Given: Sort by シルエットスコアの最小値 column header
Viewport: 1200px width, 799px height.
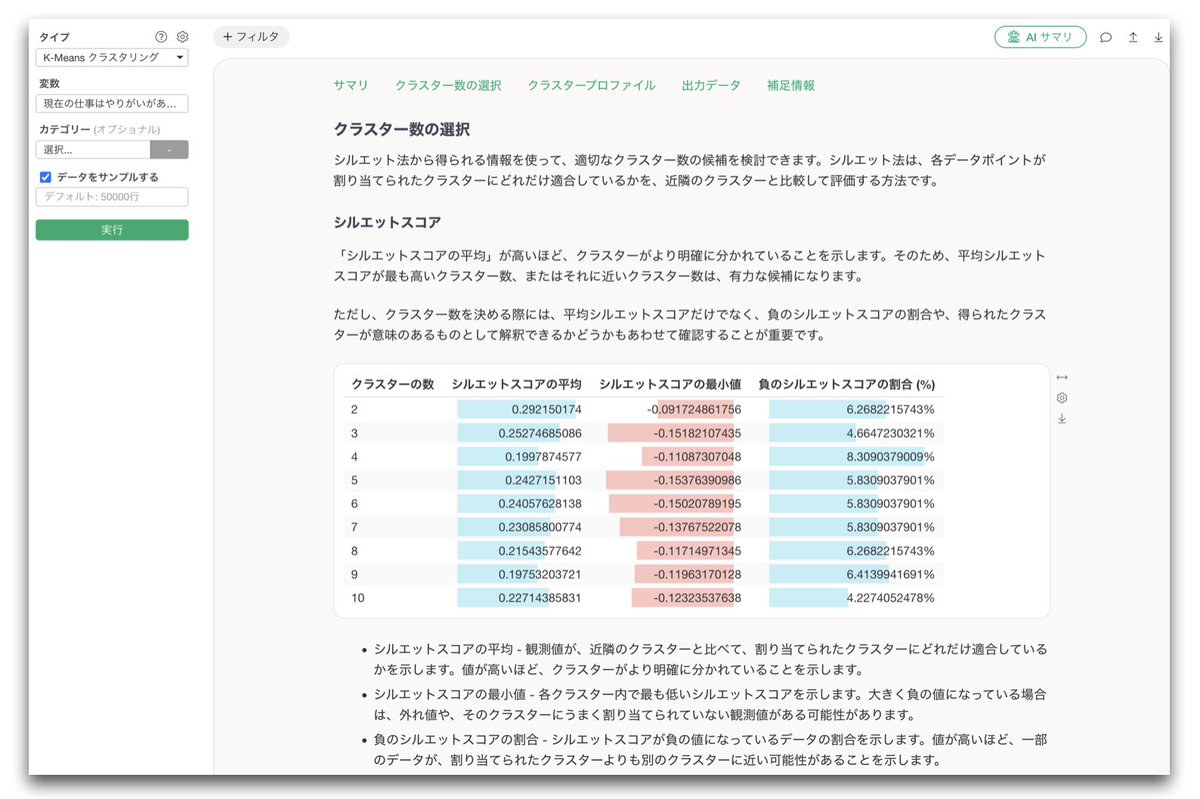Looking at the screenshot, I should (x=670, y=384).
